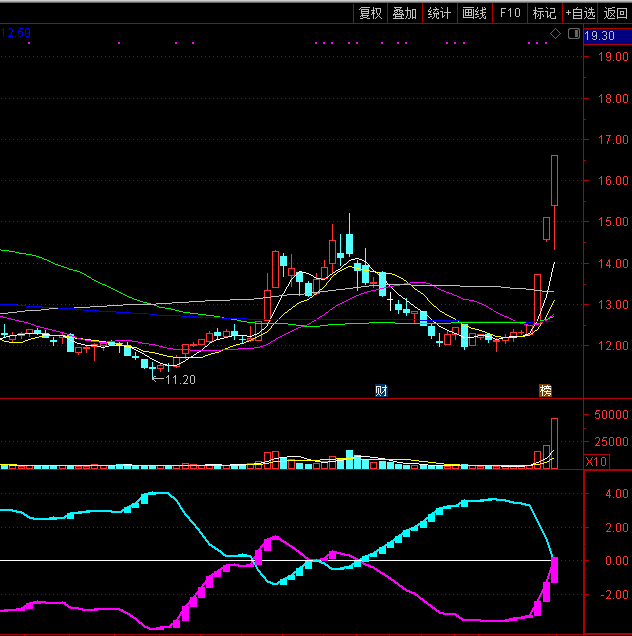The height and width of the screenshot is (636, 632).
Task: Click the X10 volume scale label
Action: (596, 462)
